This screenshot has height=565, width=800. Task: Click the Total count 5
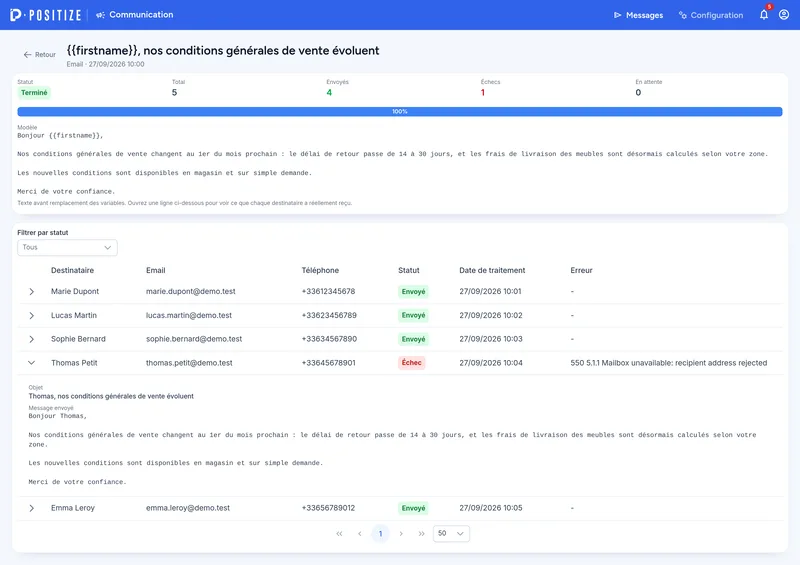point(174,92)
